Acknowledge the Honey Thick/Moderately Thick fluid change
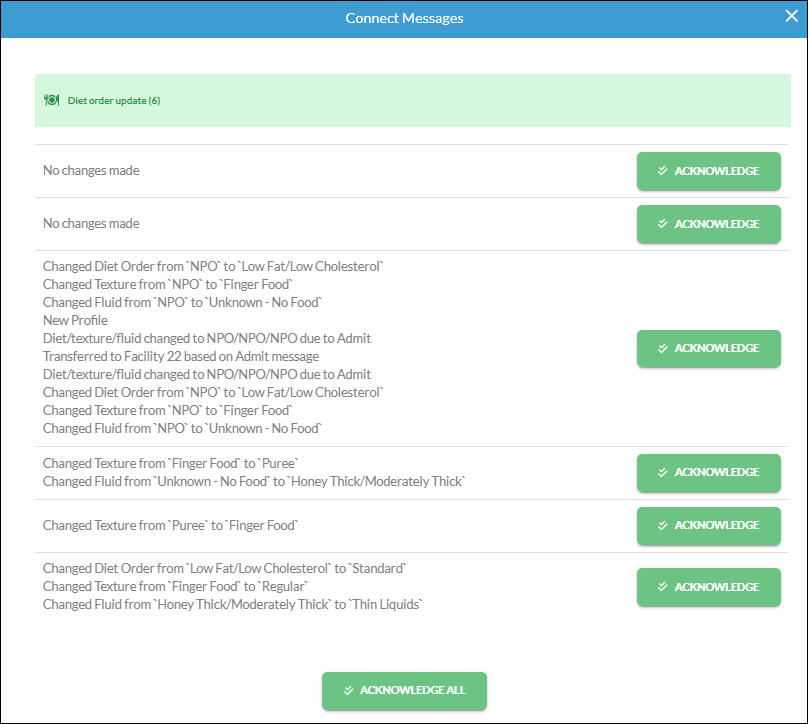This screenshot has height=724, width=808. (x=709, y=473)
